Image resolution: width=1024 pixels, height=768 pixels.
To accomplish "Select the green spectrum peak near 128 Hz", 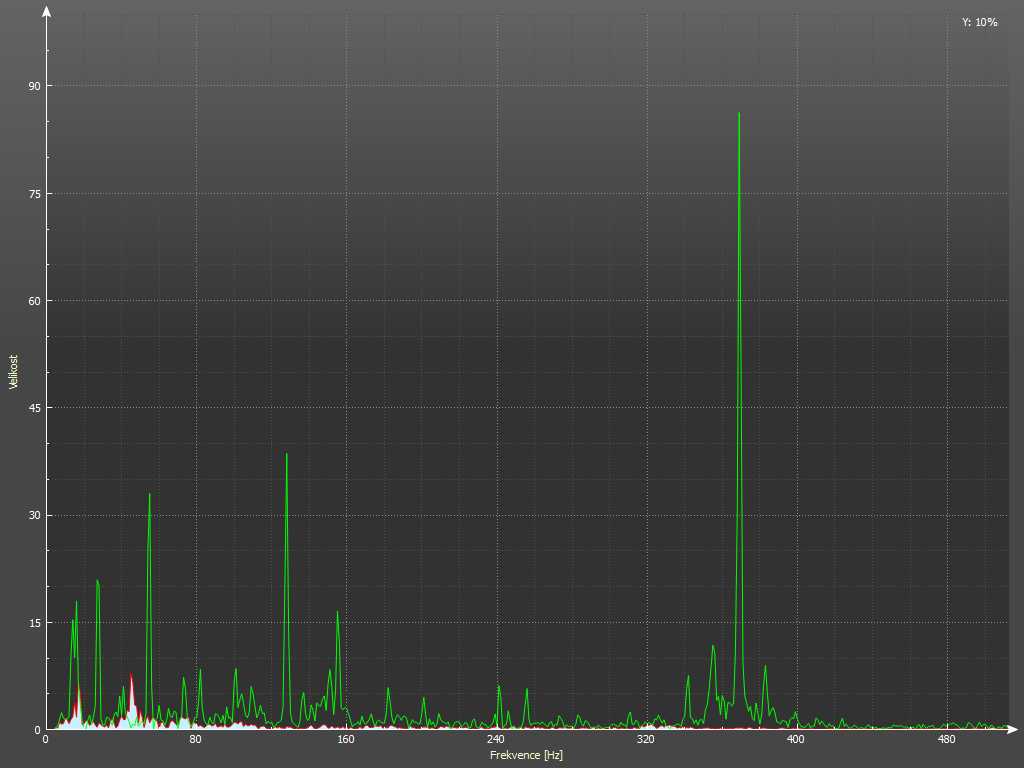I will [x=287, y=456].
